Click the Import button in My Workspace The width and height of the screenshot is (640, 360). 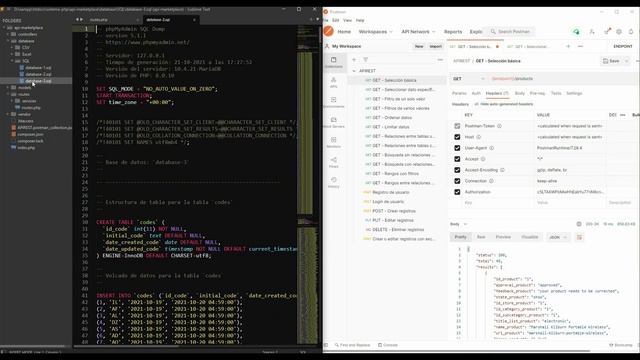pos(436,47)
